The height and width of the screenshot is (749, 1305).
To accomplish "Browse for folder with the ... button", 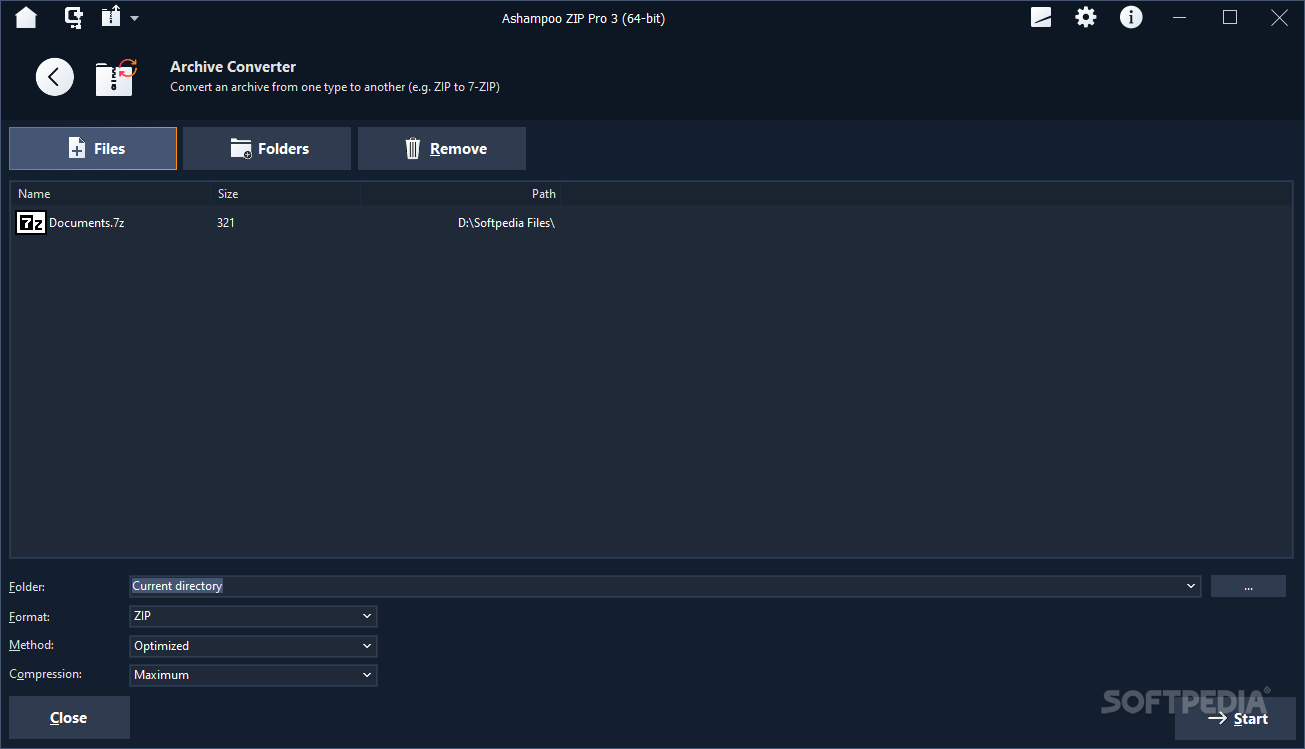I will tap(1248, 586).
